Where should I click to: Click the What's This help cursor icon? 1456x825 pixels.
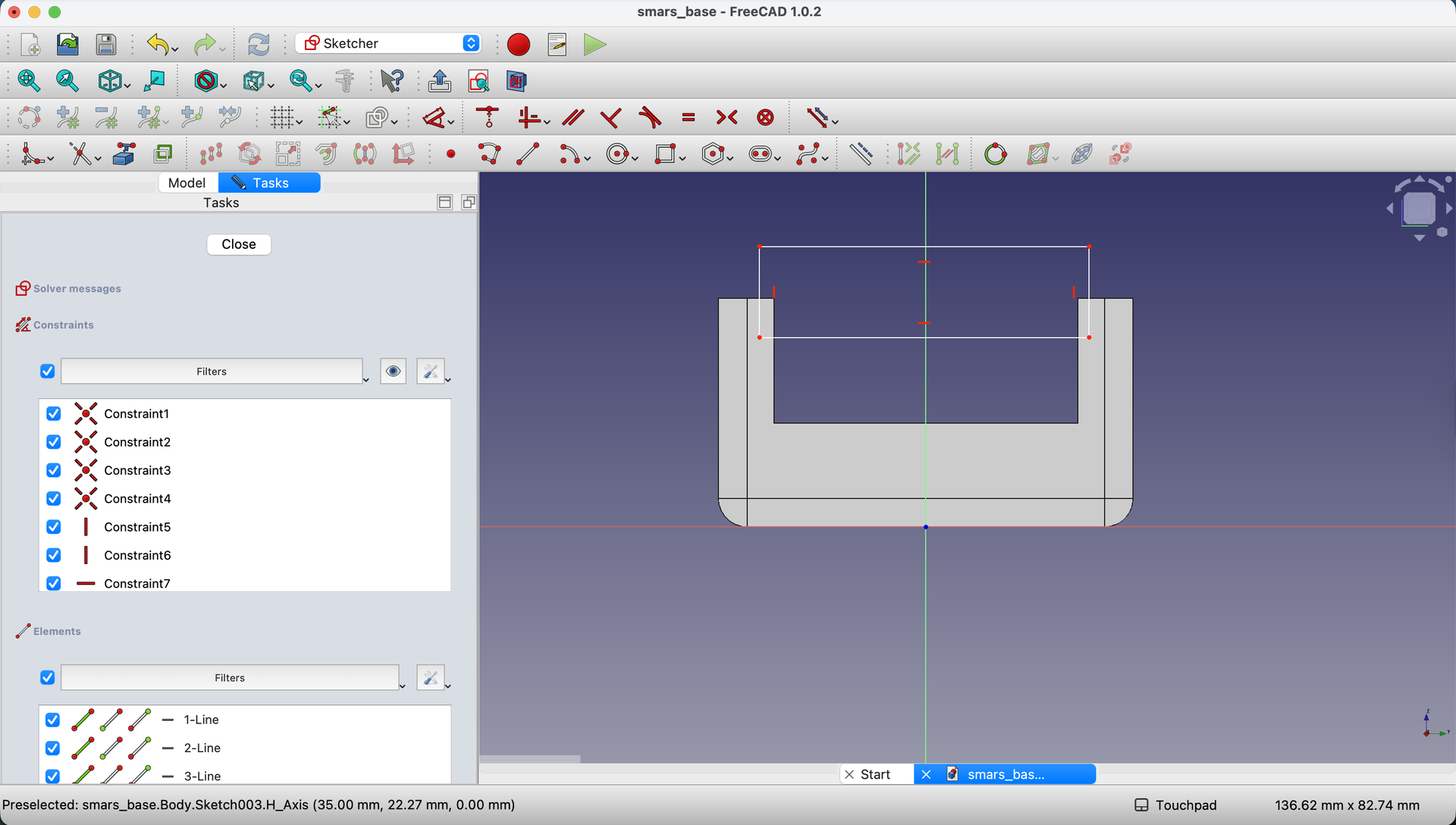click(392, 80)
